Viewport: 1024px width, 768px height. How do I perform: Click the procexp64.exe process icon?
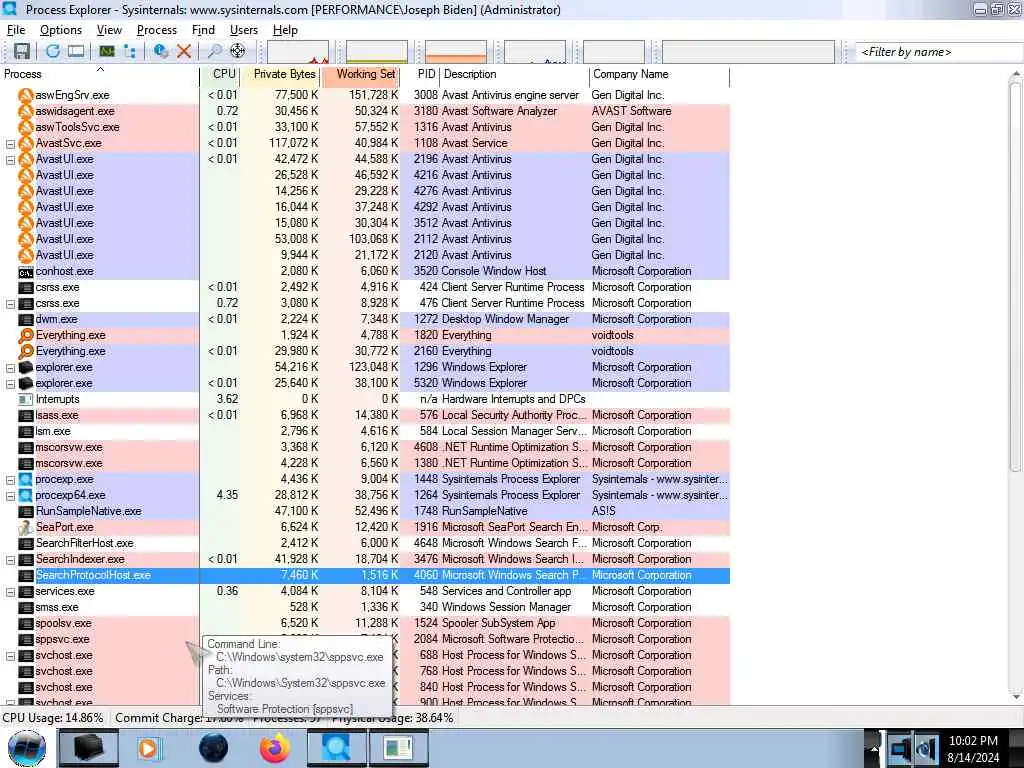tap(25, 495)
